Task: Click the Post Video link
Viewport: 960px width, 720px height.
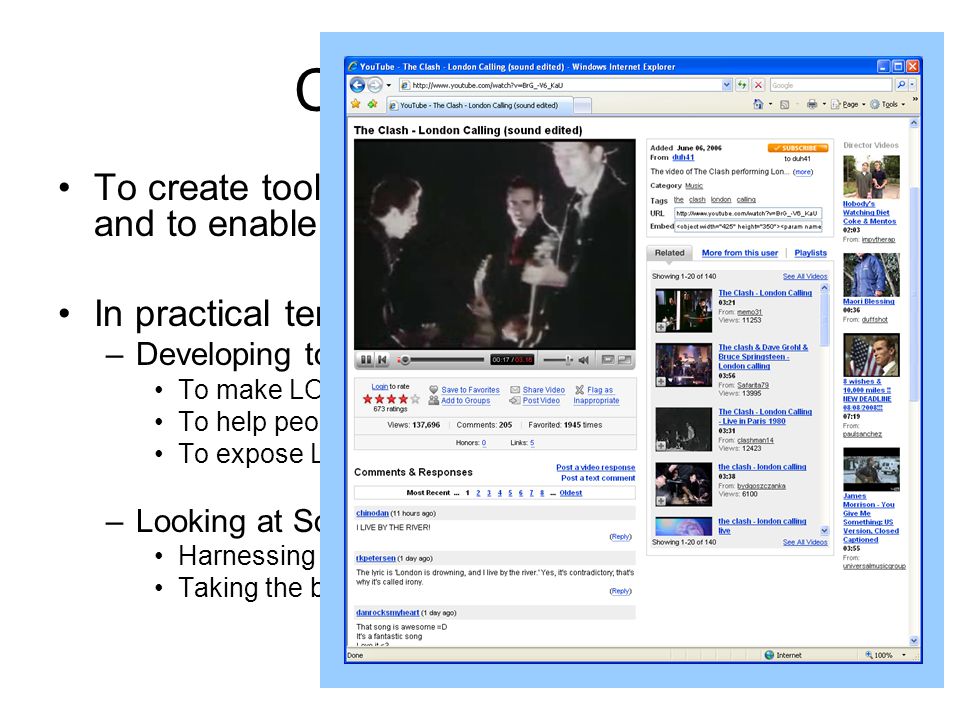Action: [541, 401]
